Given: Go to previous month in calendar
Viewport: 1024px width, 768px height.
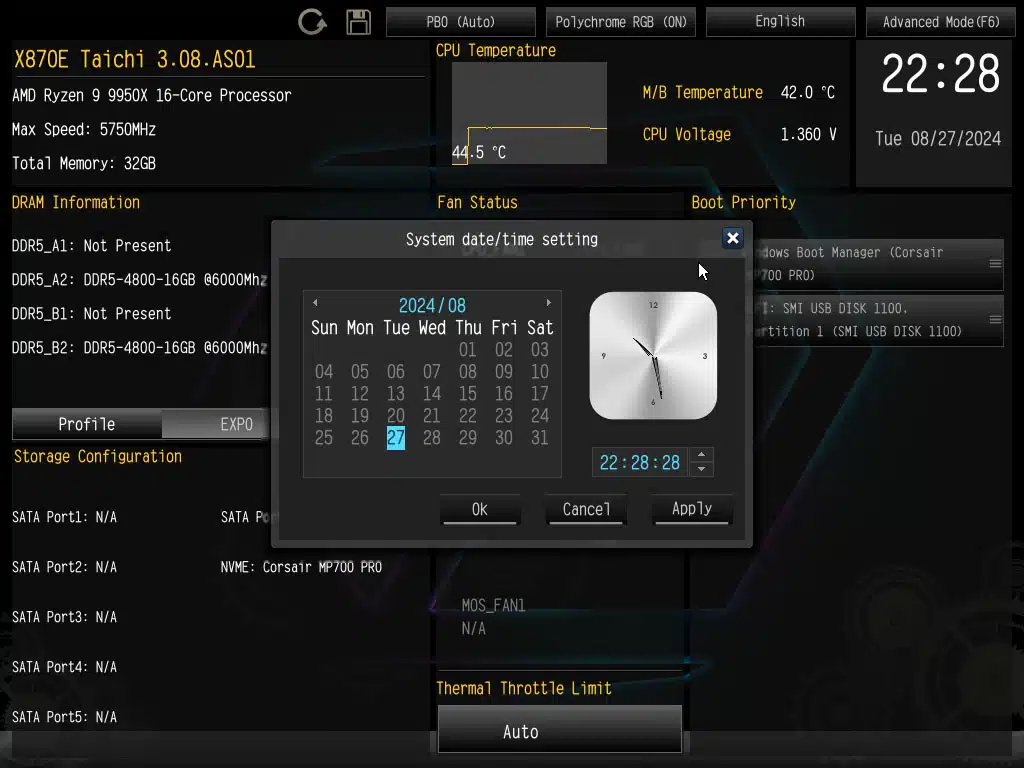Looking at the screenshot, I should click(x=315, y=303).
